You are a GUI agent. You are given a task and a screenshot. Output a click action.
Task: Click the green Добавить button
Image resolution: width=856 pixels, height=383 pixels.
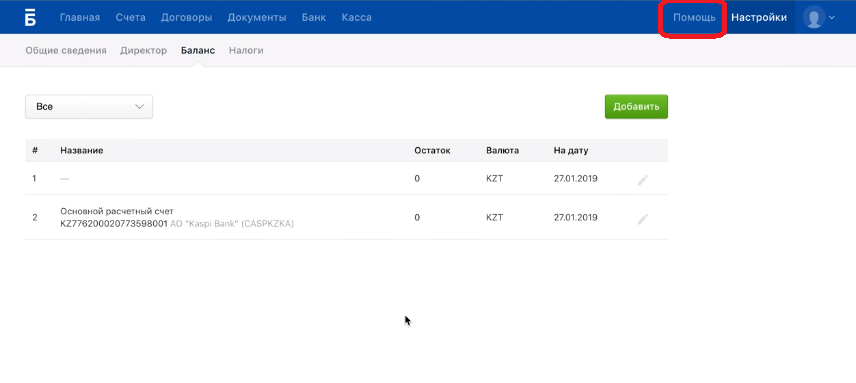point(636,106)
